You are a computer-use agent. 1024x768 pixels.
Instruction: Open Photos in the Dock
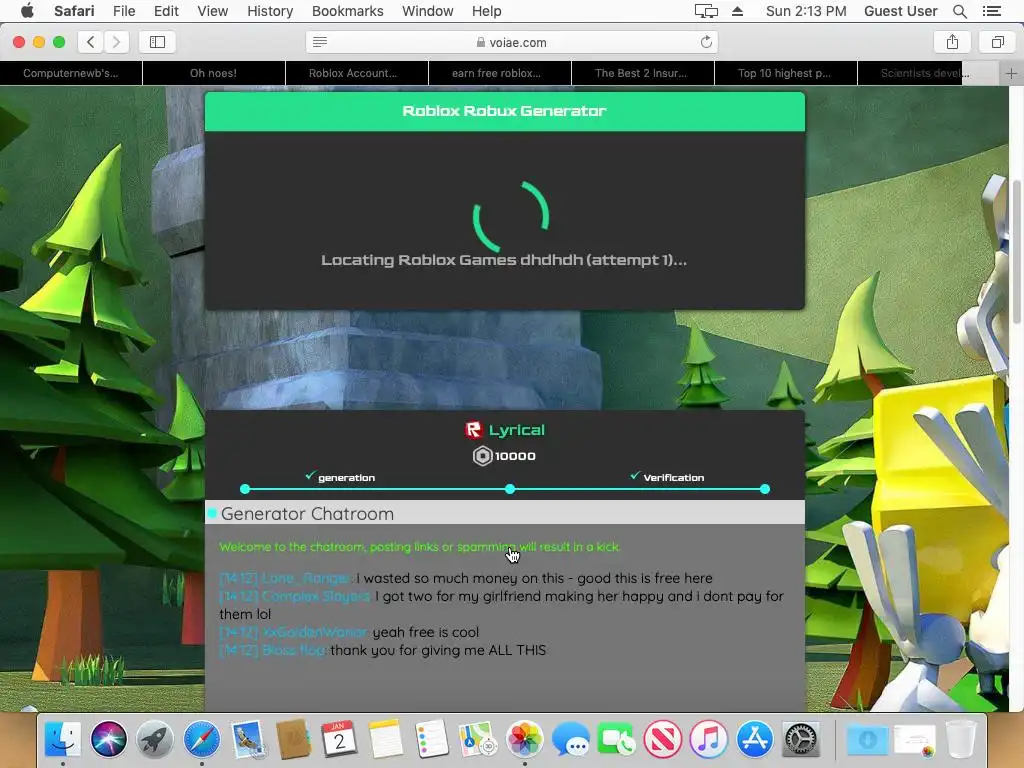point(524,739)
